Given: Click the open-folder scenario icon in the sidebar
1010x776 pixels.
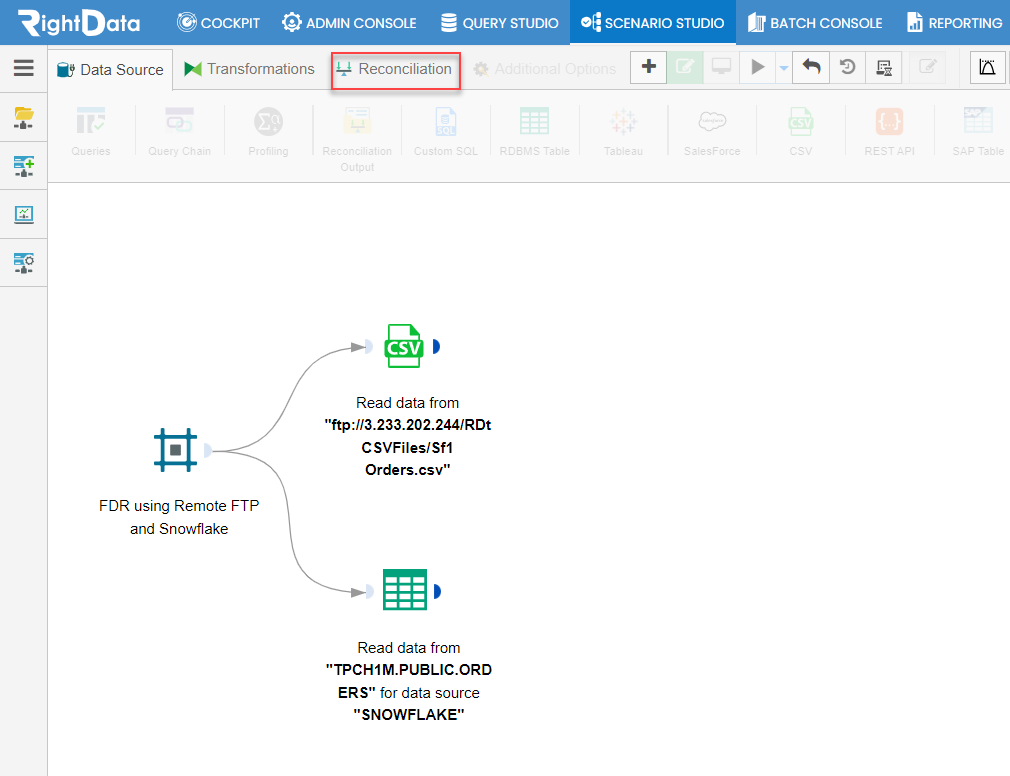Looking at the screenshot, I should pos(23,117).
